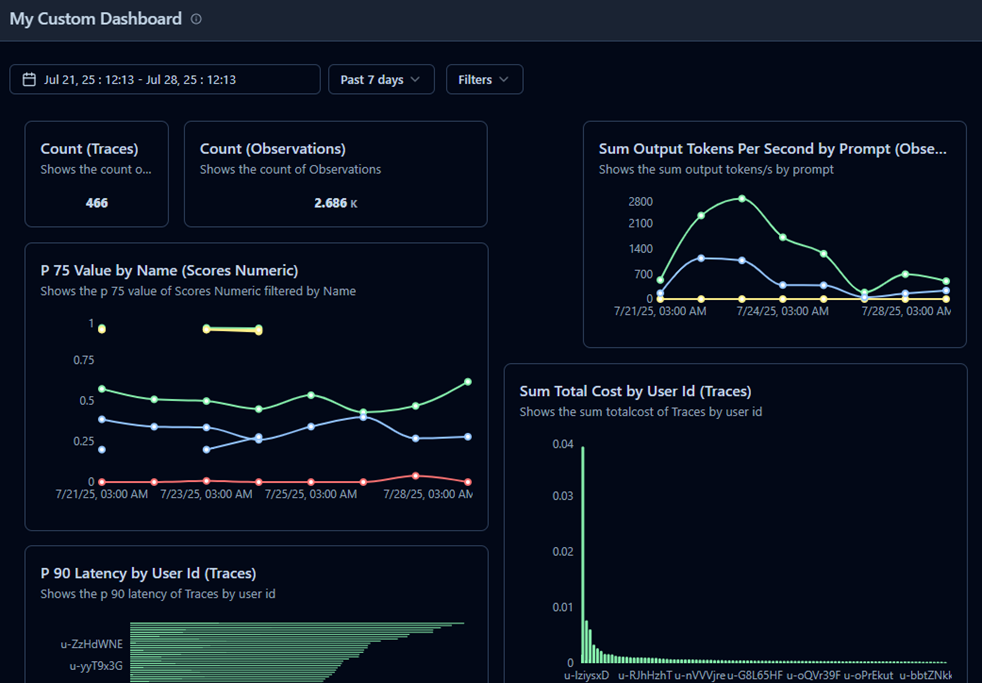Click the P 90 Latency by User Id title
The height and width of the screenshot is (683, 982).
pos(148,573)
